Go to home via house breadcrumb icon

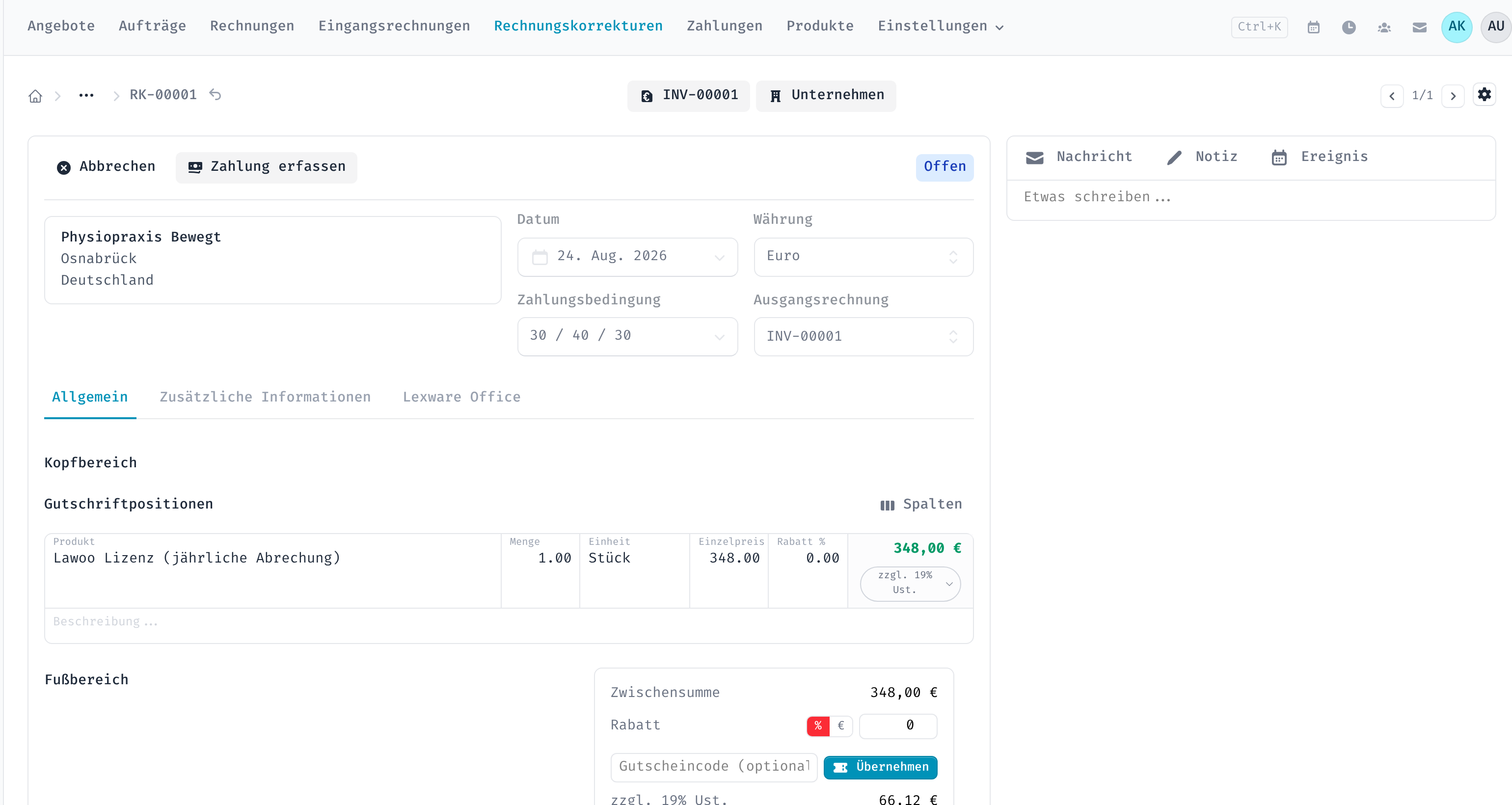pos(35,96)
